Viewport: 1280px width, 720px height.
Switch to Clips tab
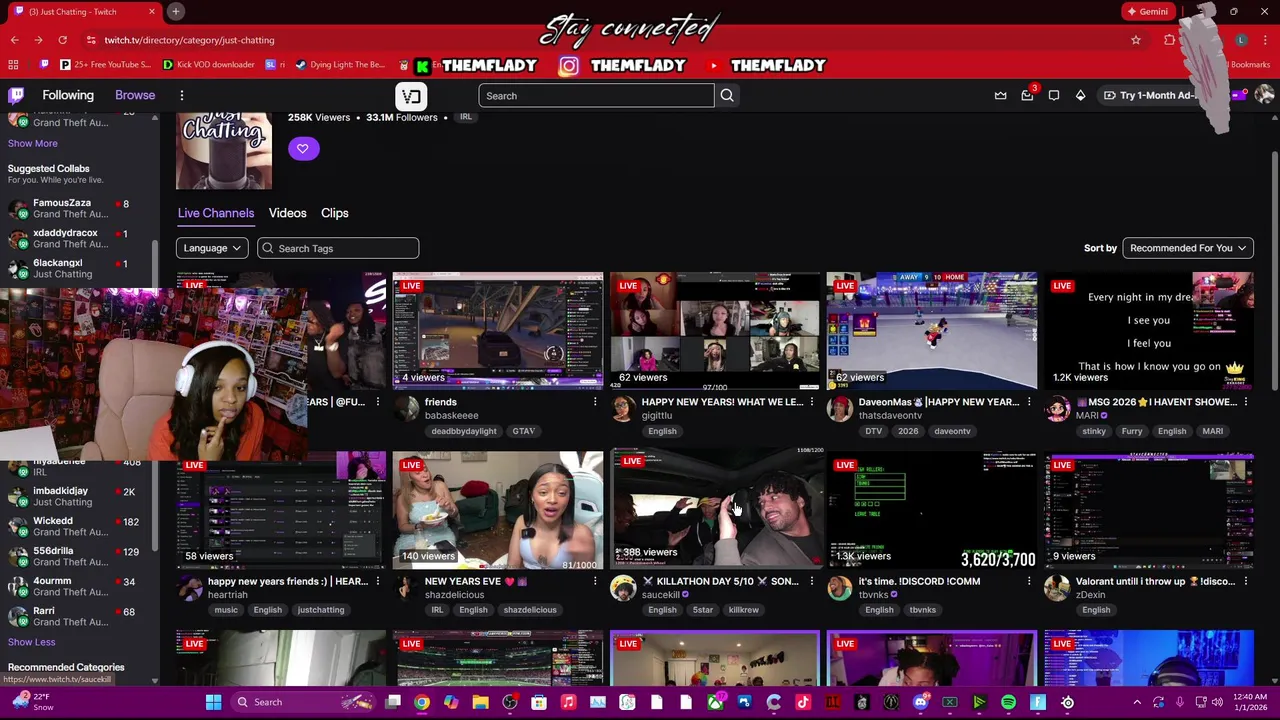coord(335,213)
